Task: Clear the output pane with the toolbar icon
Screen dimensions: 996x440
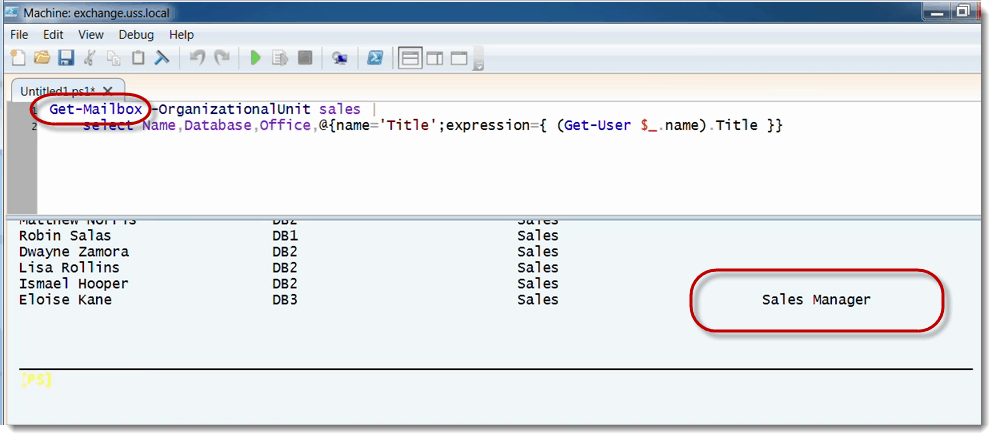Action: tap(162, 58)
